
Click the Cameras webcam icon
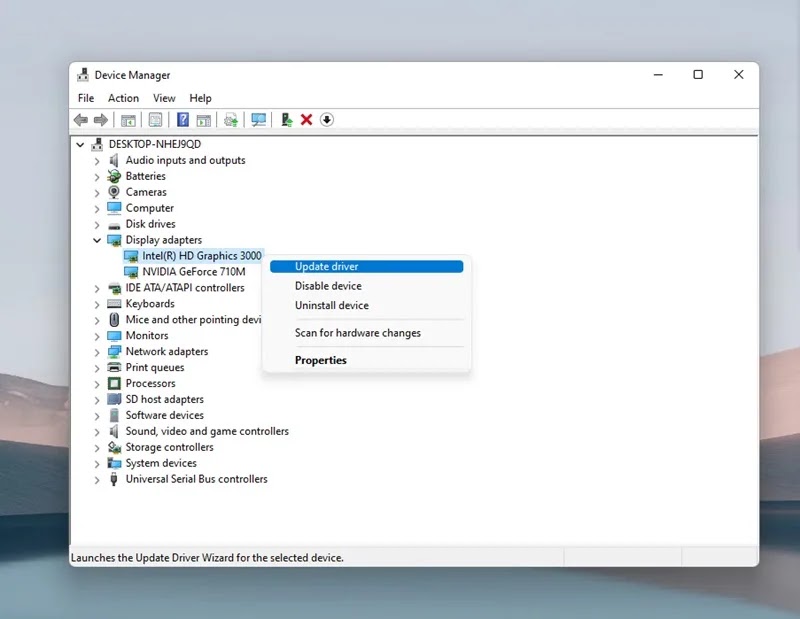click(114, 192)
